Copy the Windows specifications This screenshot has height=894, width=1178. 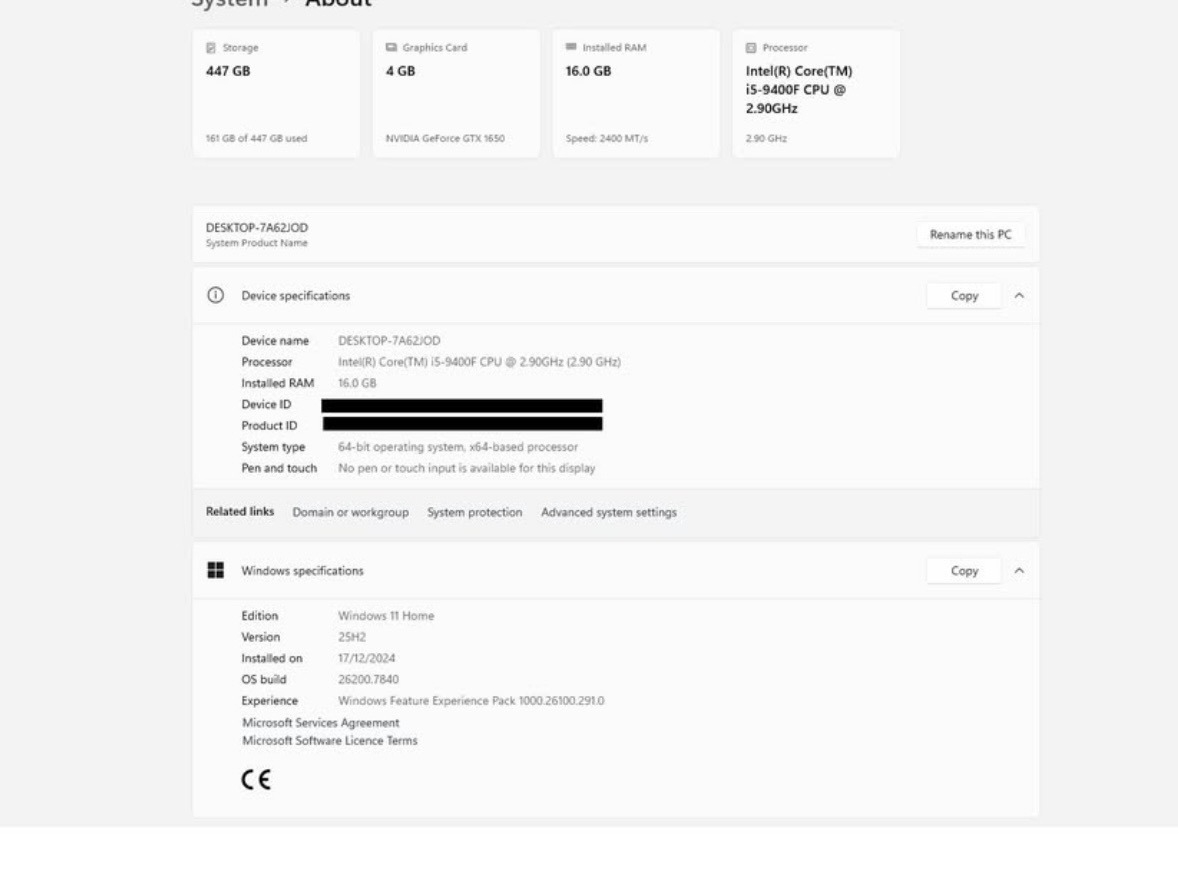click(964, 571)
